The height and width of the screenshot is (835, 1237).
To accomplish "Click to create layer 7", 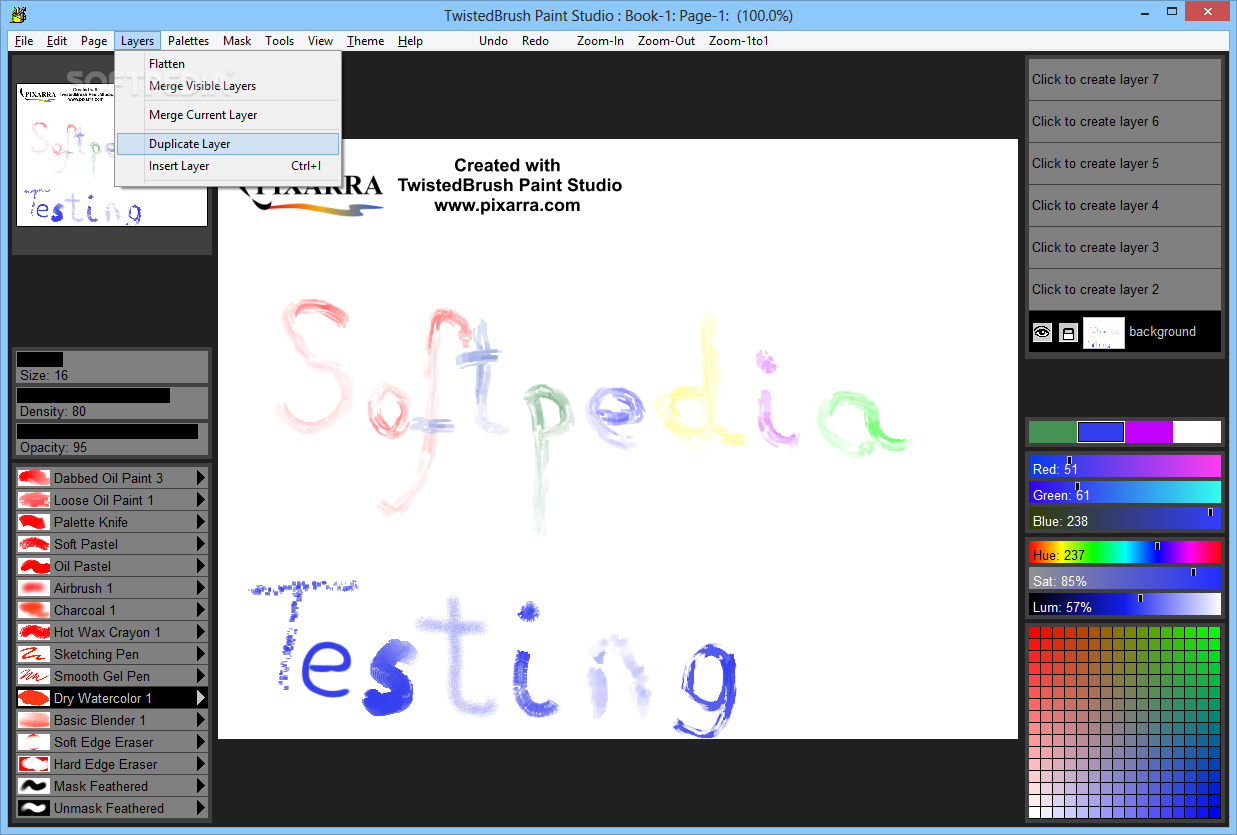I will [1125, 79].
